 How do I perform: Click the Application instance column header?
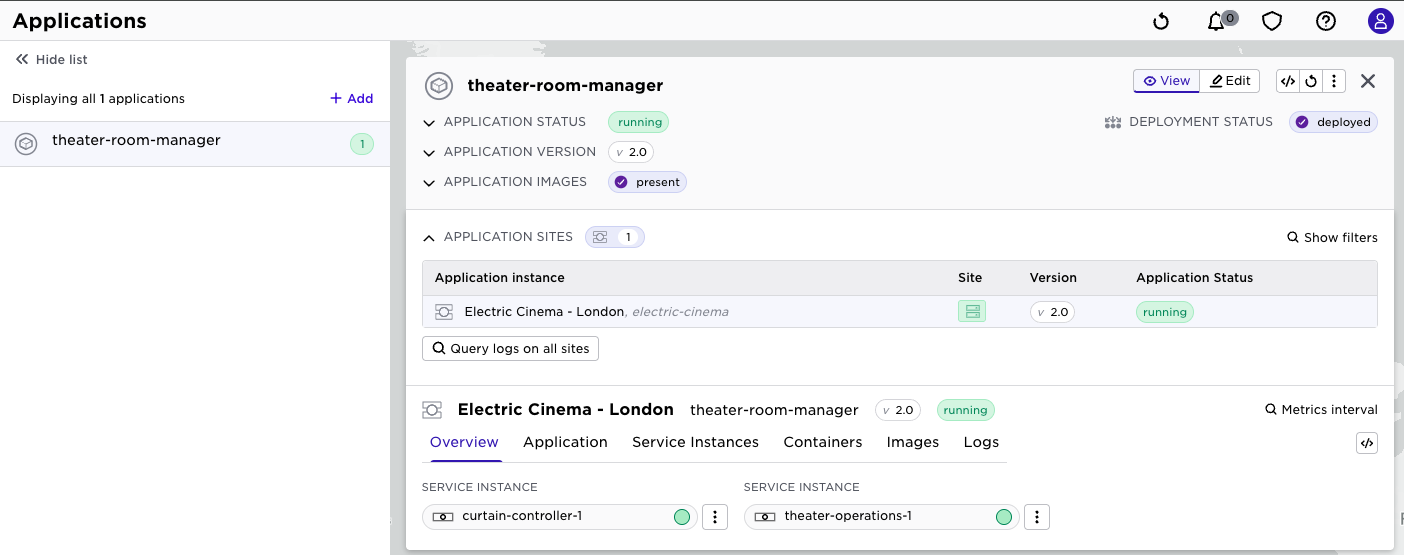coord(499,277)
